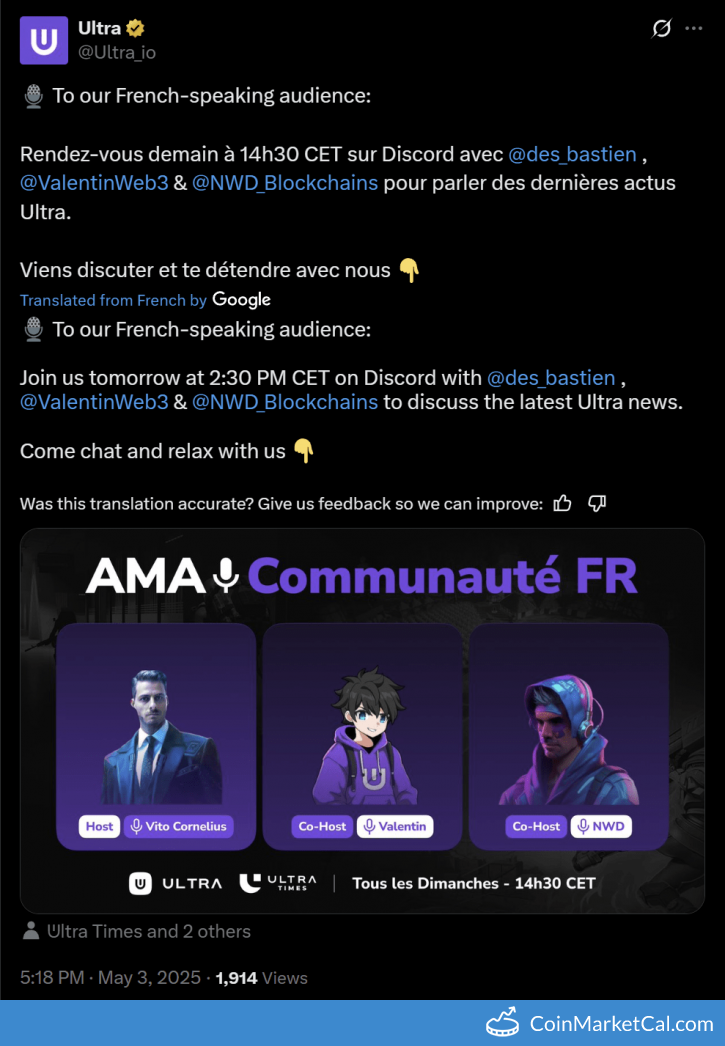Click the CoinMarketCal.com logo icon

click(x=502, y=1023)
